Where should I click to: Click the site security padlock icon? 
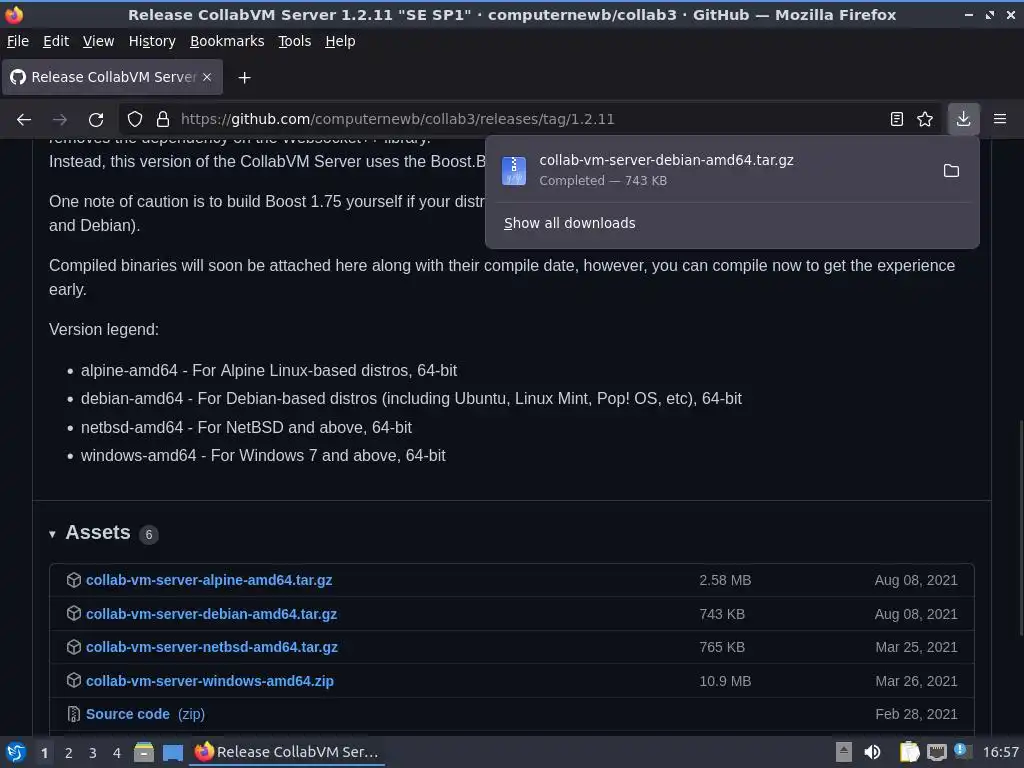(163, 119)
